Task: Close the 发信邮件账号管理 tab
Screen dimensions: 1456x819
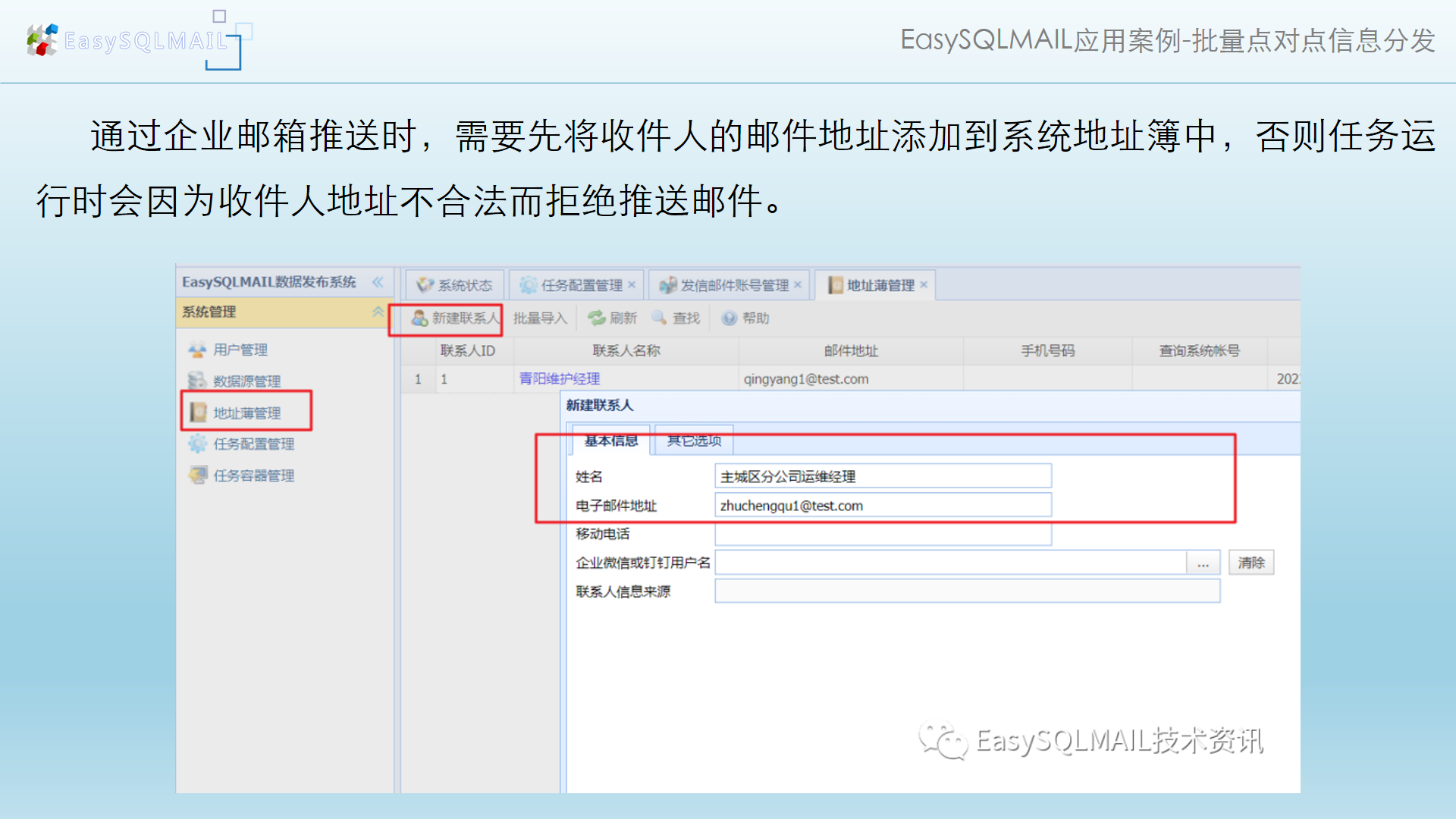Action: point(798,285)
